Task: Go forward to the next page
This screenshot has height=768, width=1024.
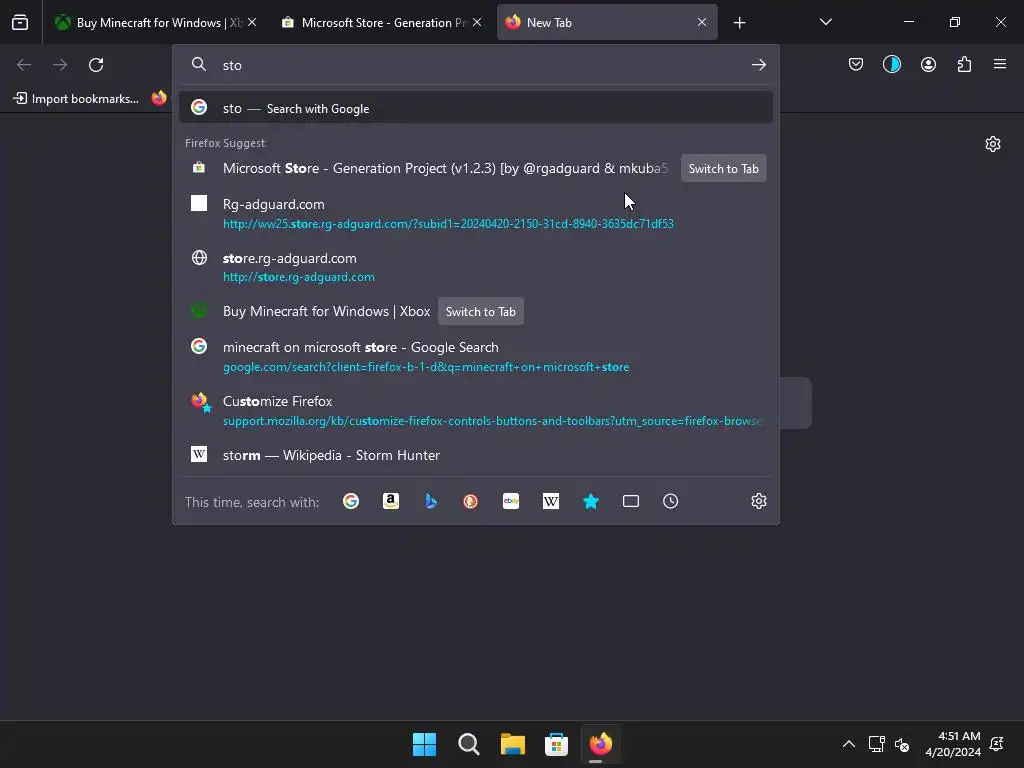Action: coord(60,65)
